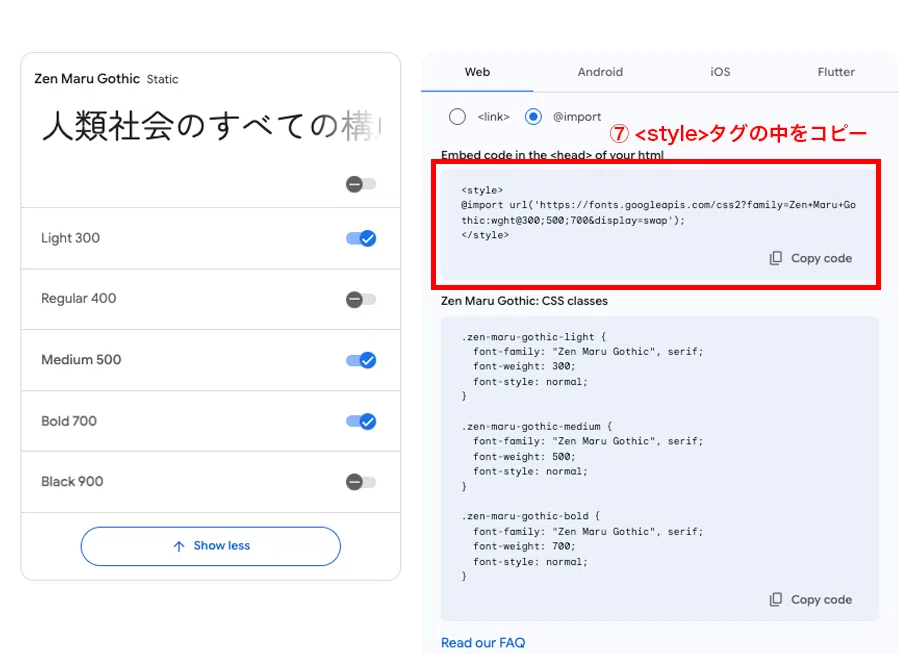The width and height of the screenshot is (914, 654).
Task: Select the <link> radio option
Action: pyautogui.click(x=458, y=117)
